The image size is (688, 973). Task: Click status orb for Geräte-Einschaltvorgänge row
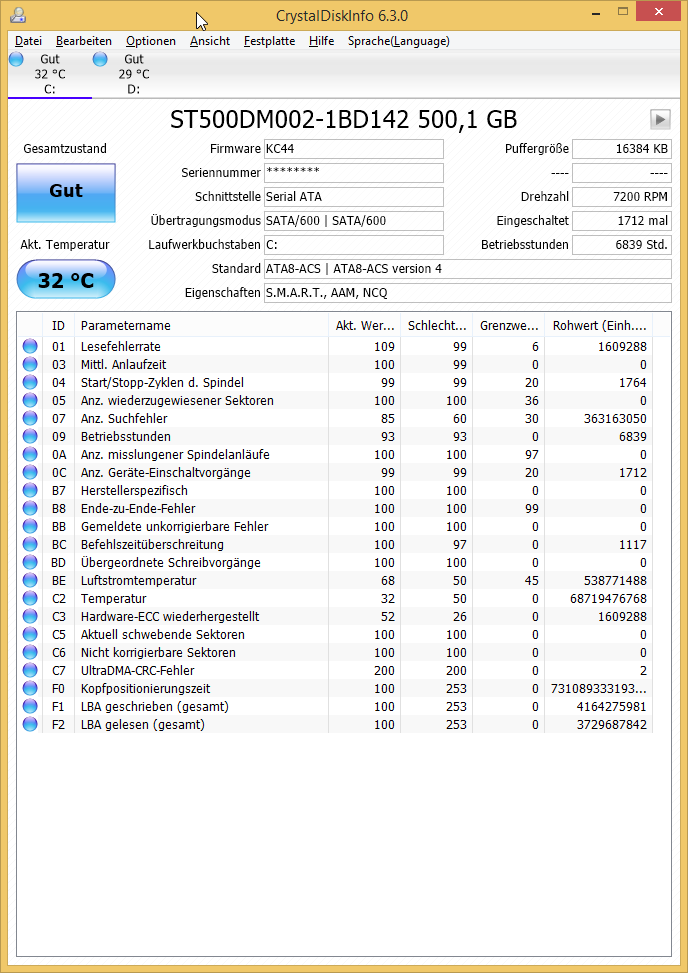[30, 472]
